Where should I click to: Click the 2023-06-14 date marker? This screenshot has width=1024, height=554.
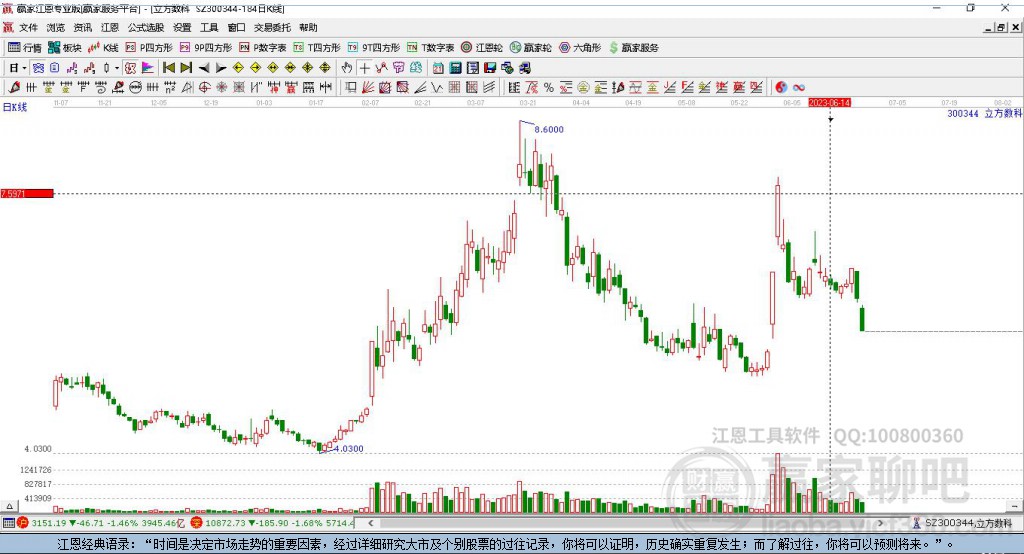tap(829, 103)
